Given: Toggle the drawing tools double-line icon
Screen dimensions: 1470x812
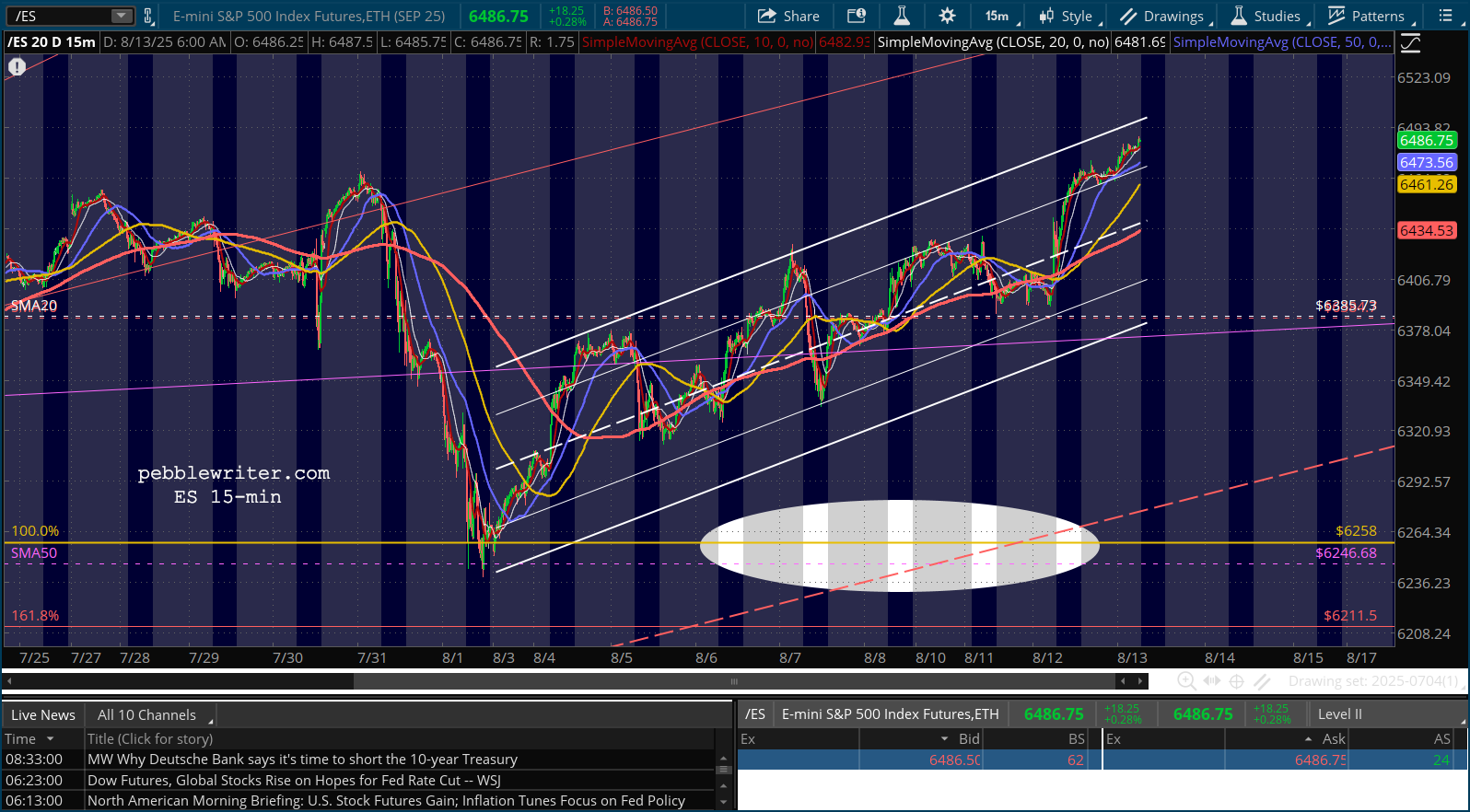Looking at the screenshot, I should tap(1263, 681).
